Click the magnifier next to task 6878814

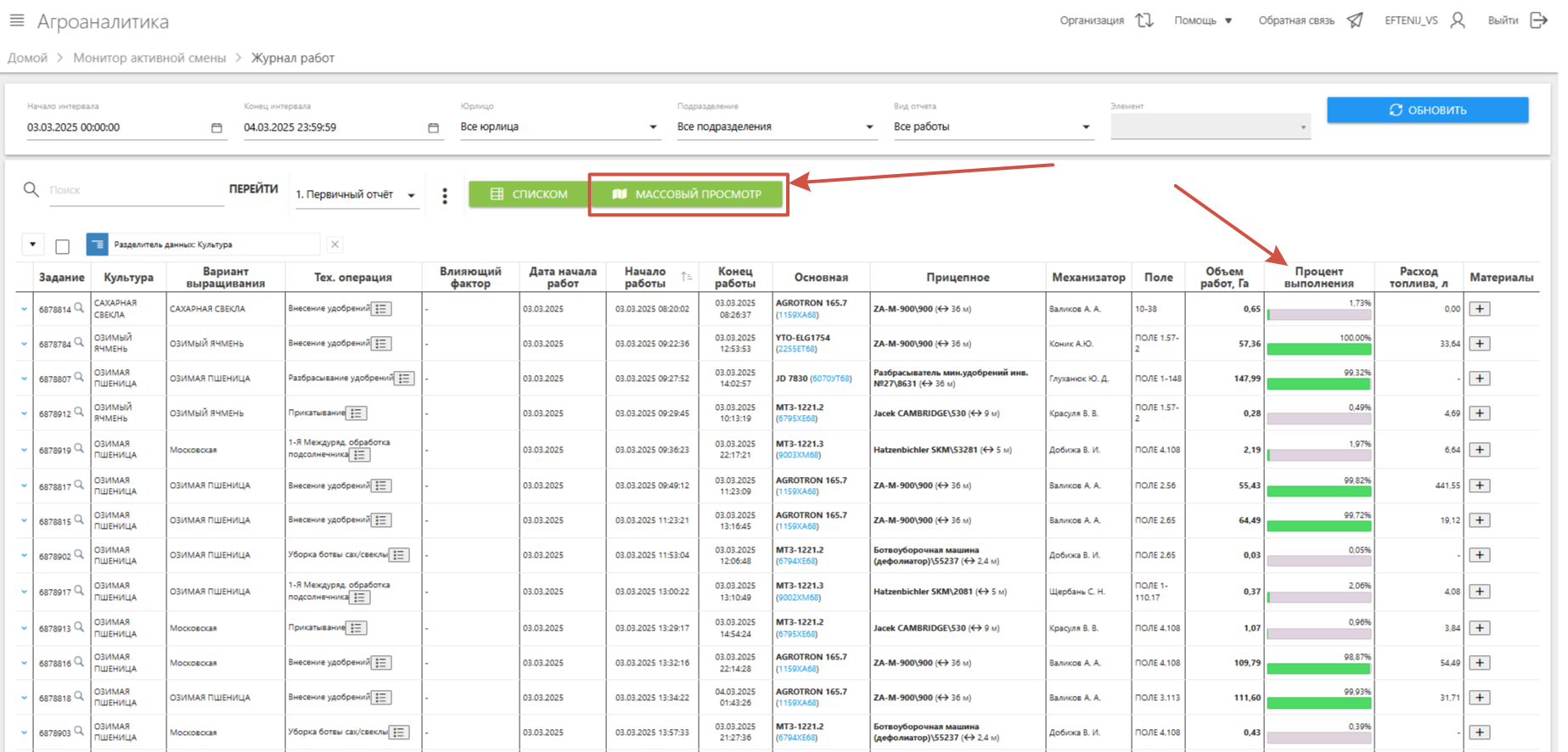pos(79,308)
